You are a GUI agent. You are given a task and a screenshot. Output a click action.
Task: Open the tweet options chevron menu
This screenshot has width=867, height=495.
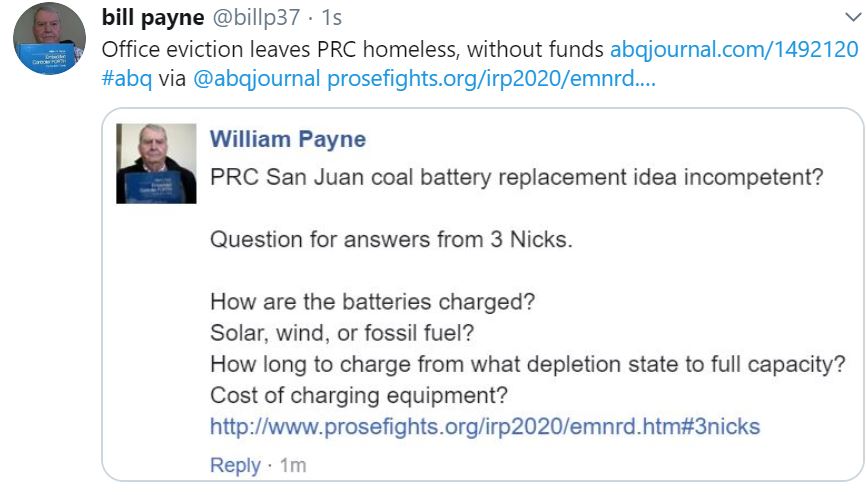click(x=853, y=17)
